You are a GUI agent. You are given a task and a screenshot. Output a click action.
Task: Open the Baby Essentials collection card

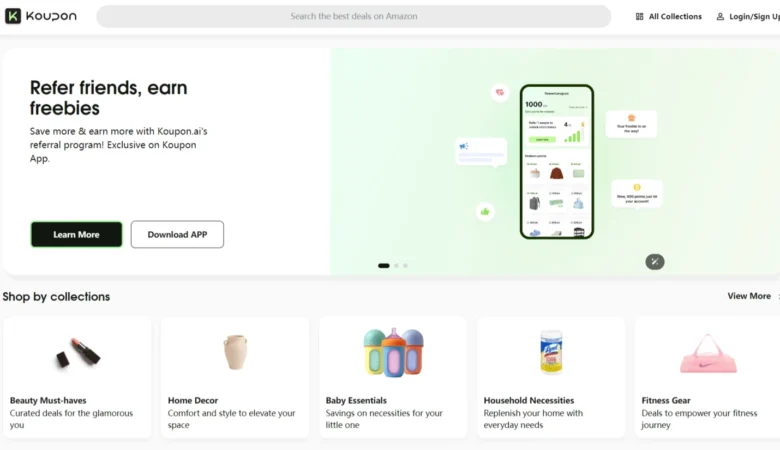393,377
